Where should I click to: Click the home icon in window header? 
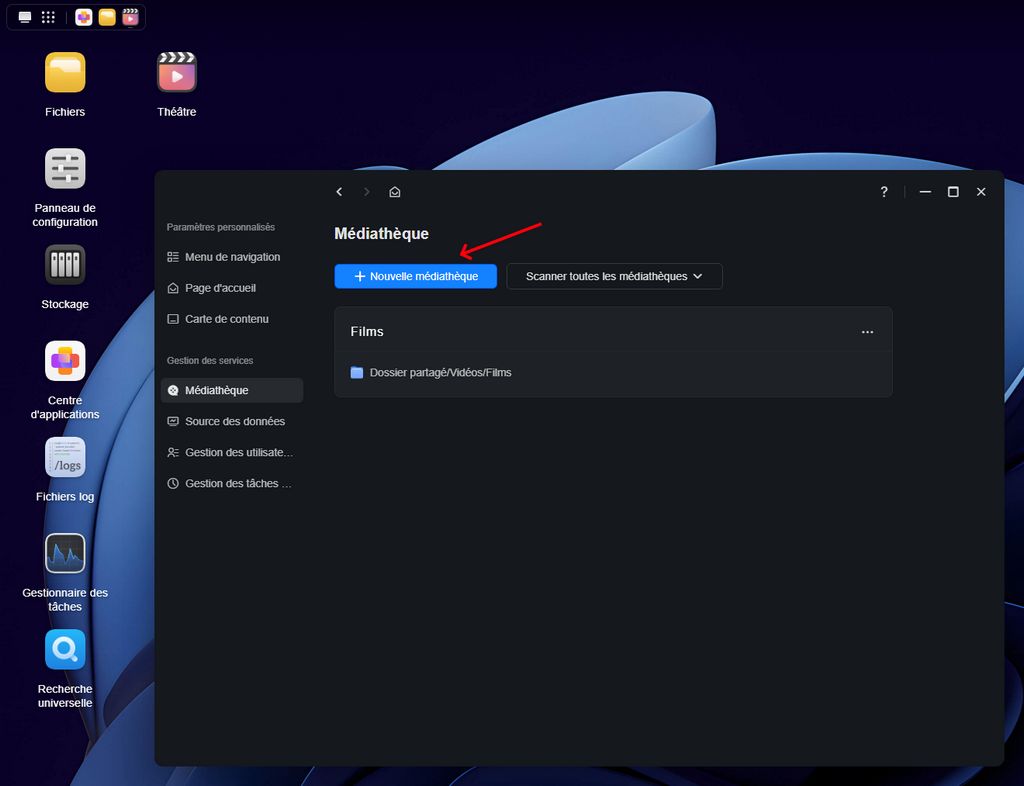coord(395,192)
